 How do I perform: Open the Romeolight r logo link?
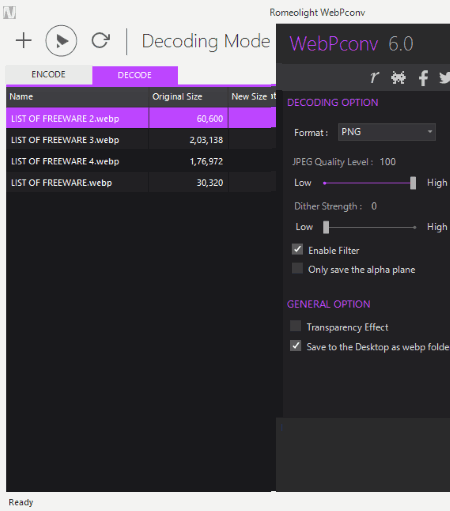374,77
